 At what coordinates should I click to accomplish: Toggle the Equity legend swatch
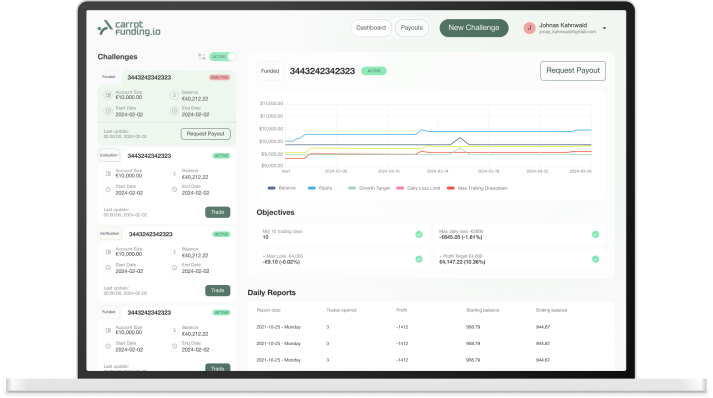pyautogui.click(x=311, y=188)
